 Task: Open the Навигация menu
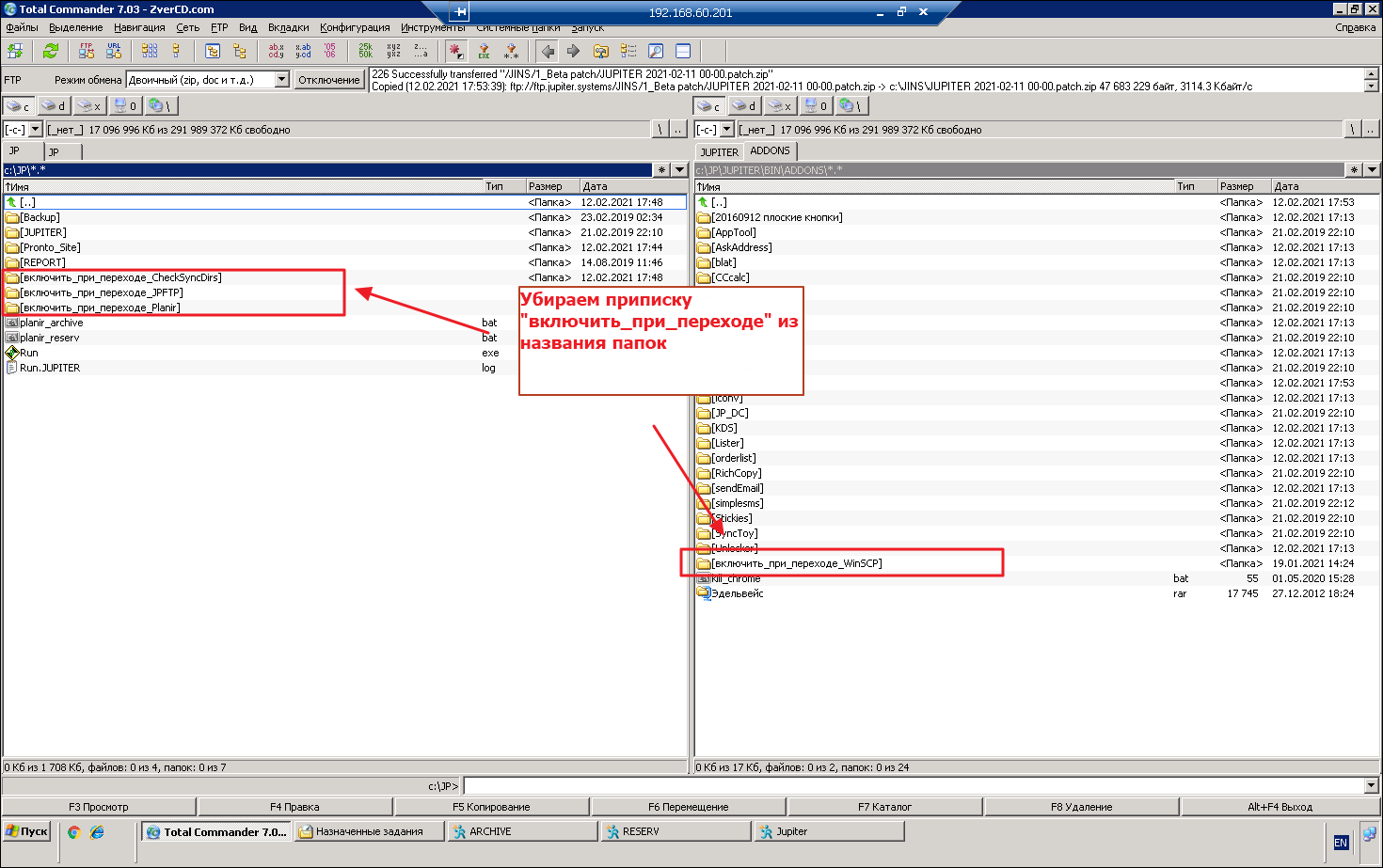139,27
